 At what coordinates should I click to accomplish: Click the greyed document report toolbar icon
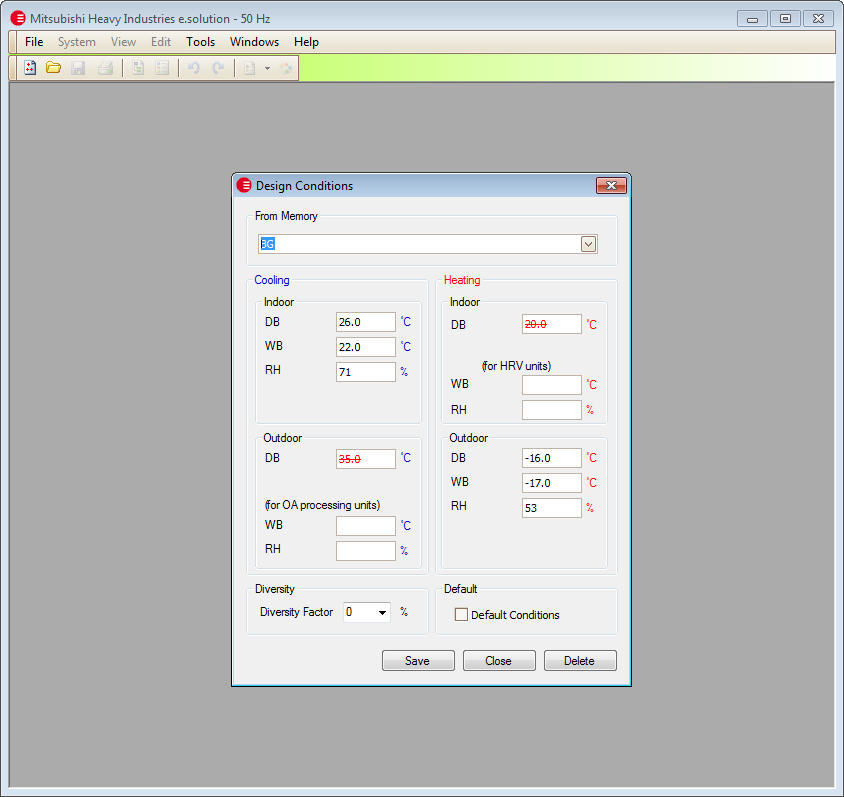(138, 68)
